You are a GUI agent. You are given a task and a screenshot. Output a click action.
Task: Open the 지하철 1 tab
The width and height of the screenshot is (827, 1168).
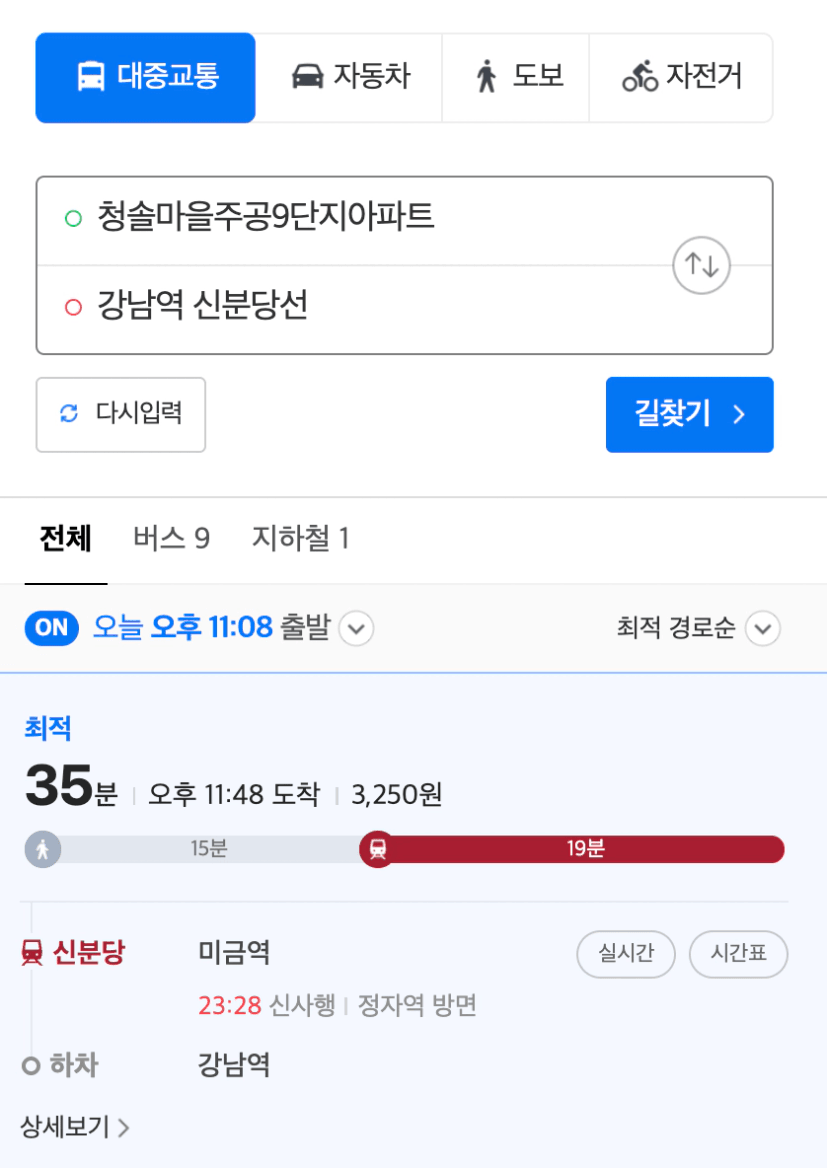300,538
